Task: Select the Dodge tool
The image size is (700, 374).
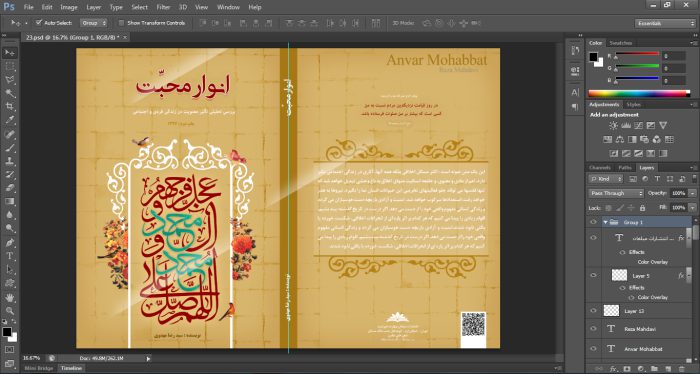Action: click(9, 229)
